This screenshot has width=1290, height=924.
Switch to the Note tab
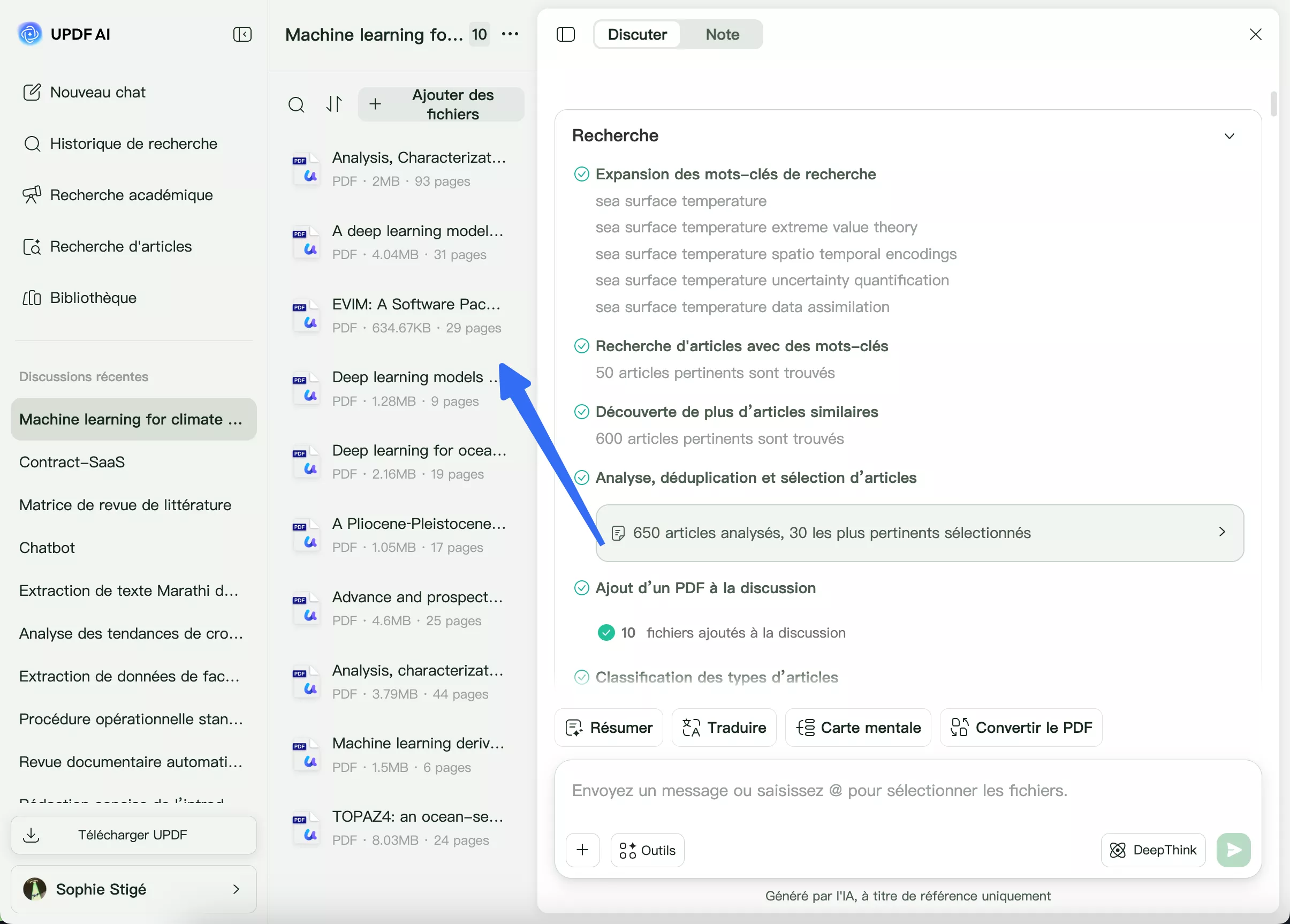click(722, 34)
